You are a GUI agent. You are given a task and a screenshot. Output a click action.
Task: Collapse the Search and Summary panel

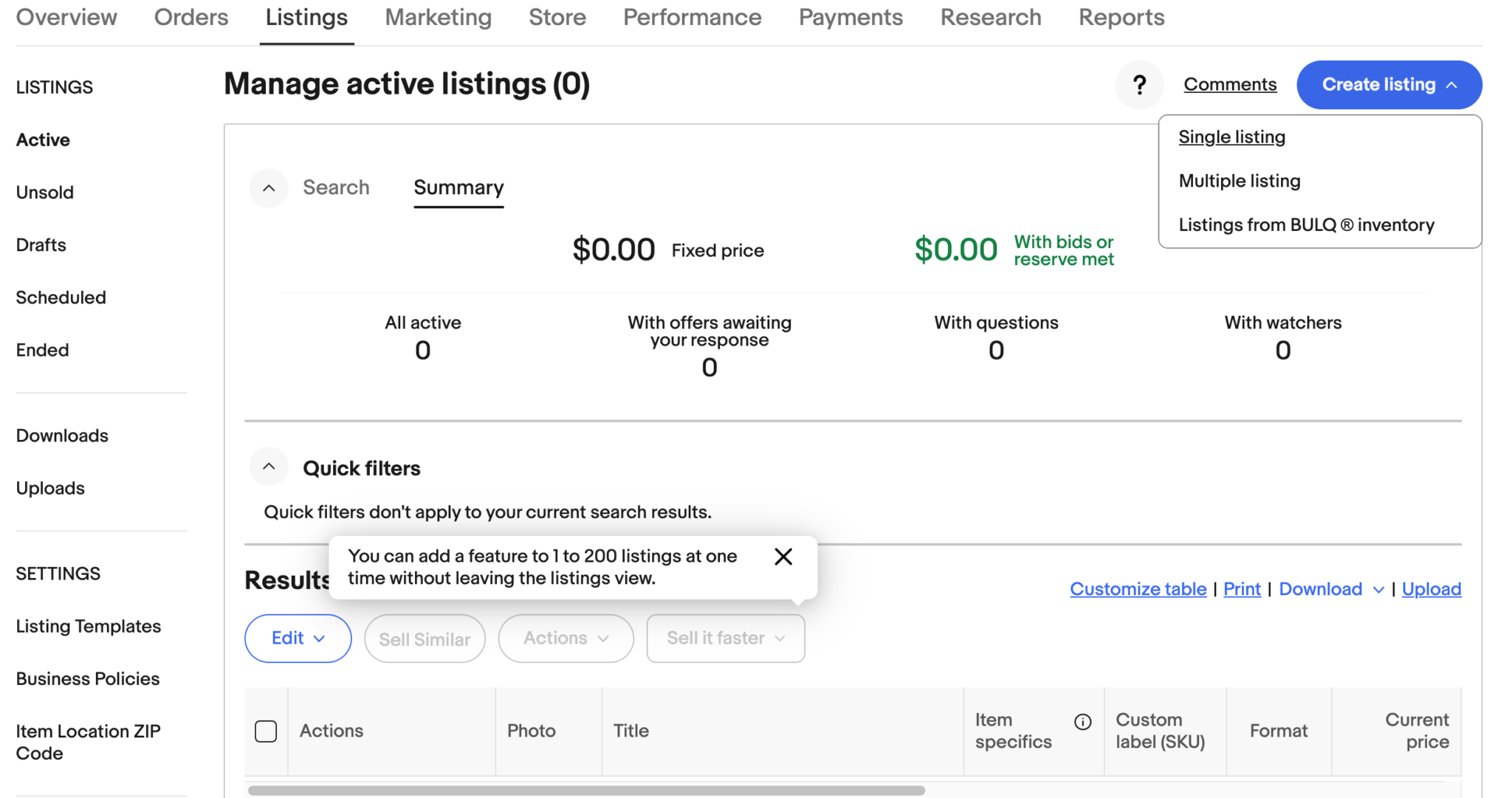click(x=268, y=188)
